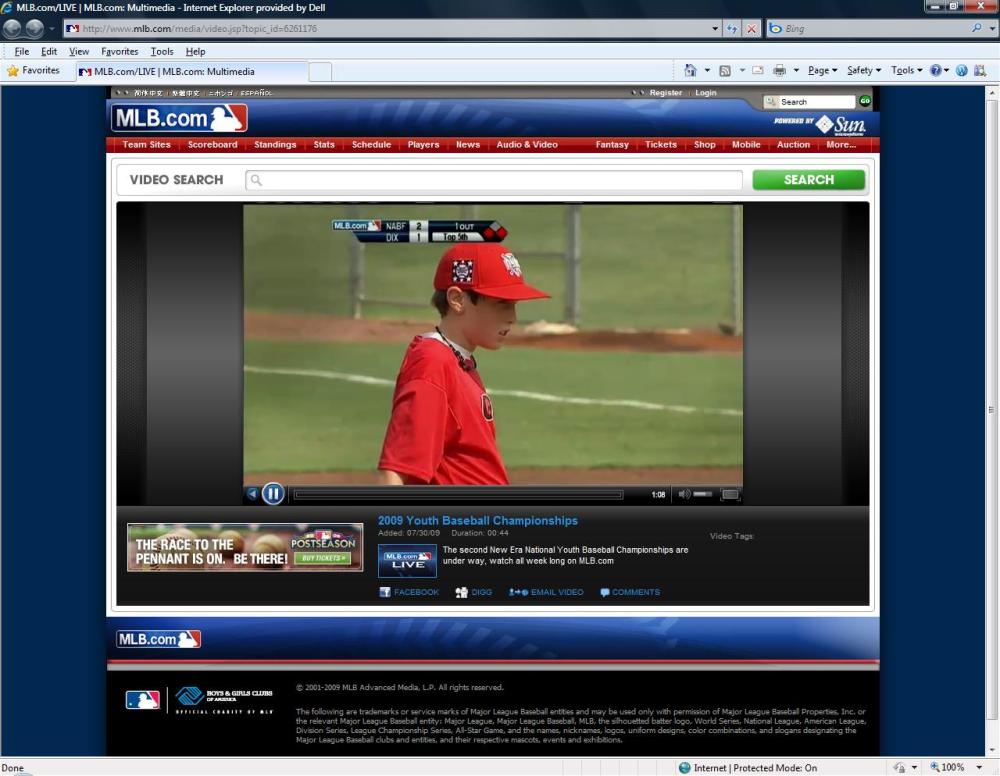Toggle fullscreen mode in the video player
1000x776 pixels.
730,494
